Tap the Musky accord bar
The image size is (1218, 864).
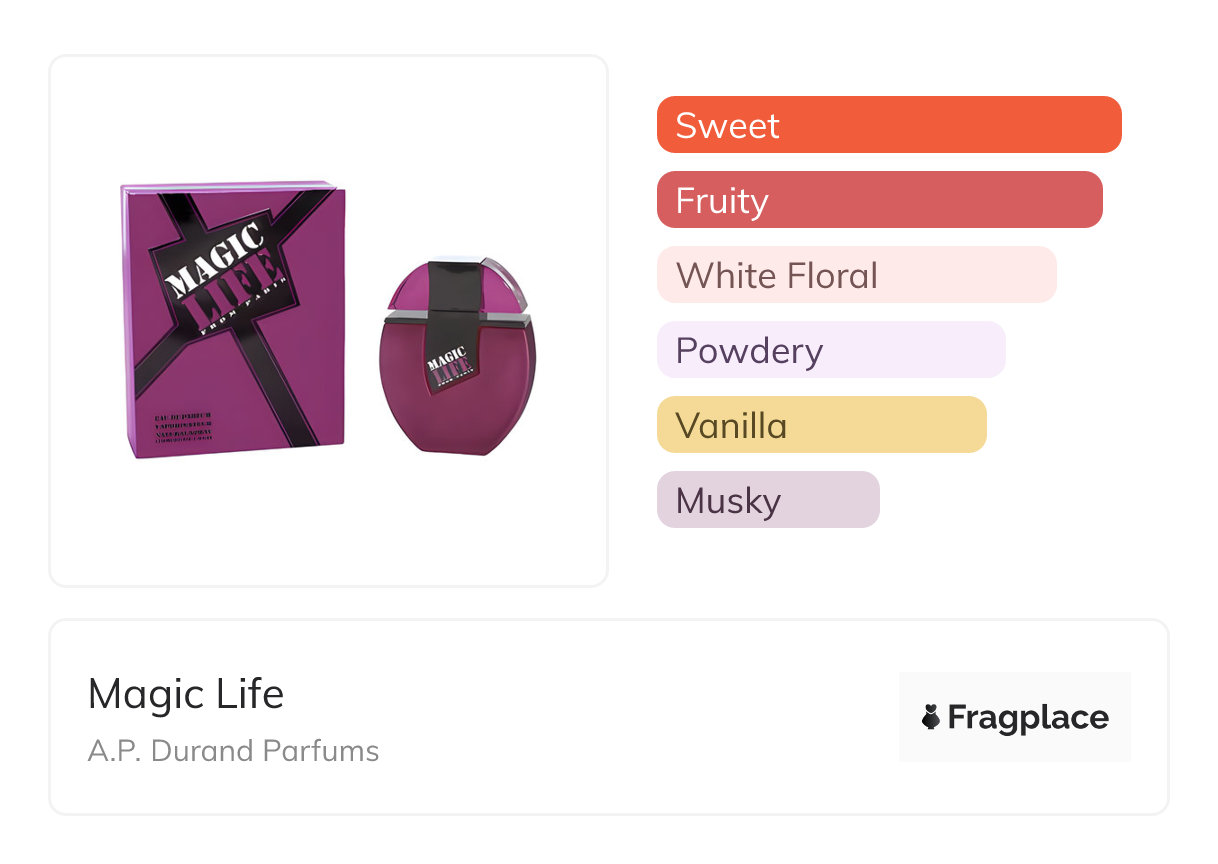coord(767,500)
